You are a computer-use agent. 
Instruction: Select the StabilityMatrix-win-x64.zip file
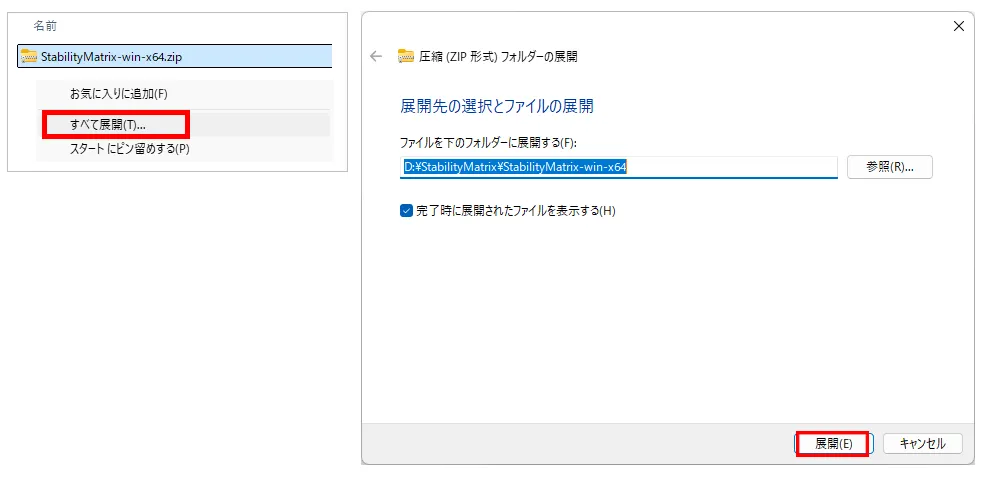(x=175, y=56)
